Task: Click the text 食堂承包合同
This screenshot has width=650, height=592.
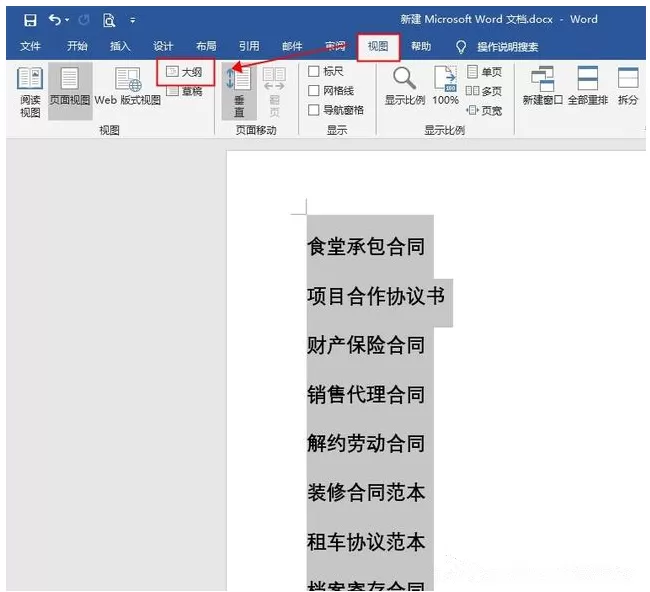Action: pos(366,247)
